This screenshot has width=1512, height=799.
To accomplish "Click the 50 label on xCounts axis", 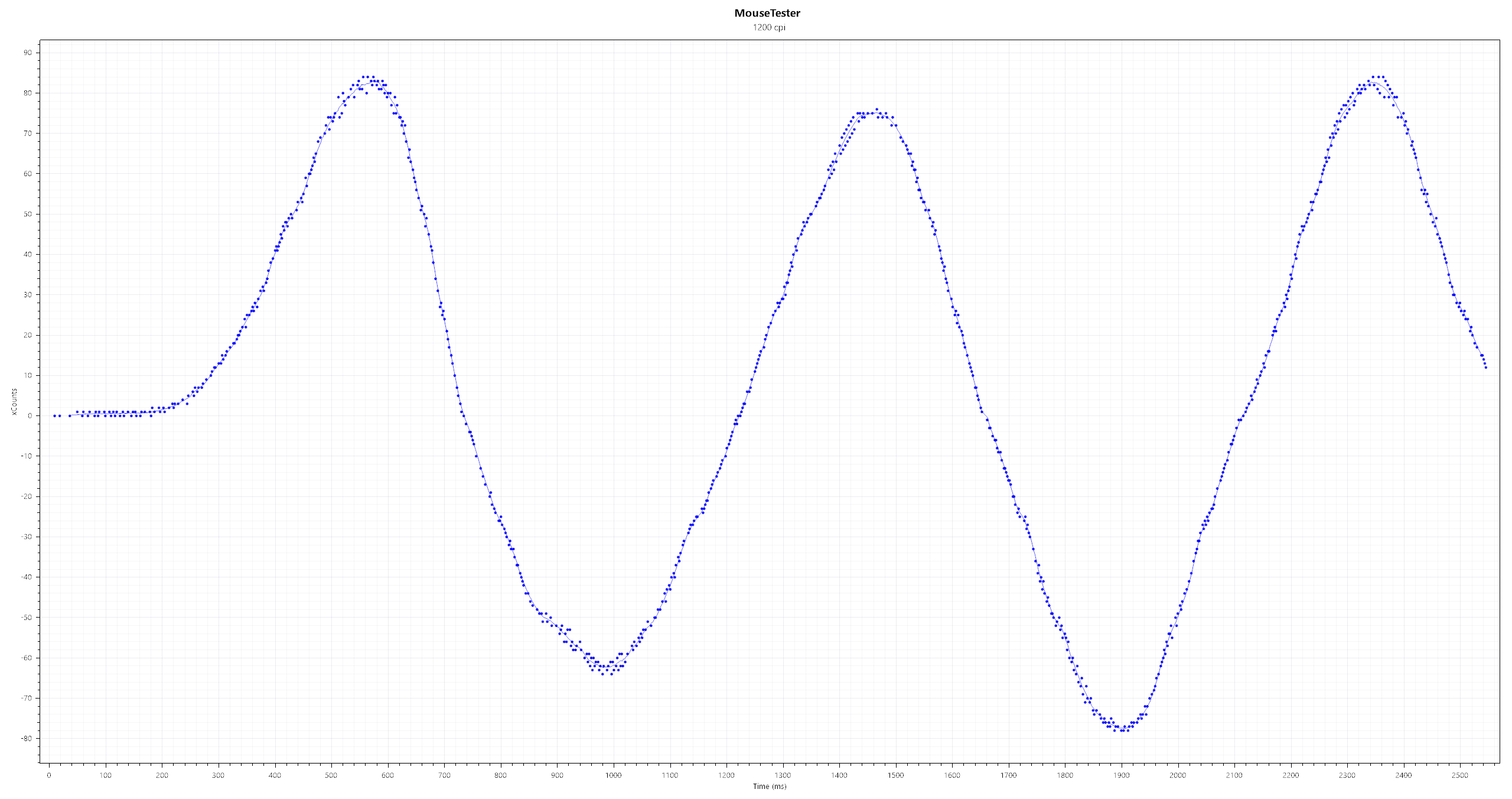I will [28, 214].
